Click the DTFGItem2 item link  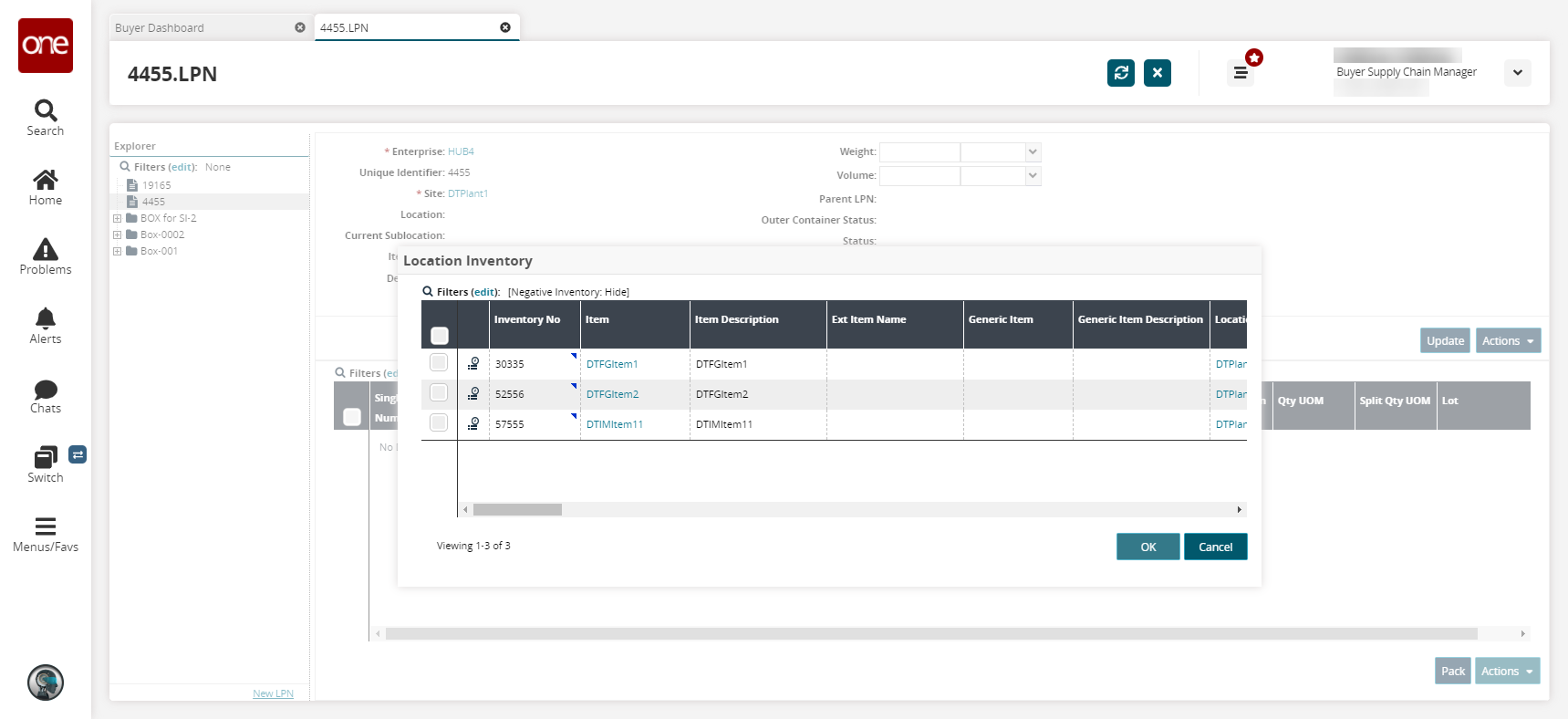pos(612,394)
